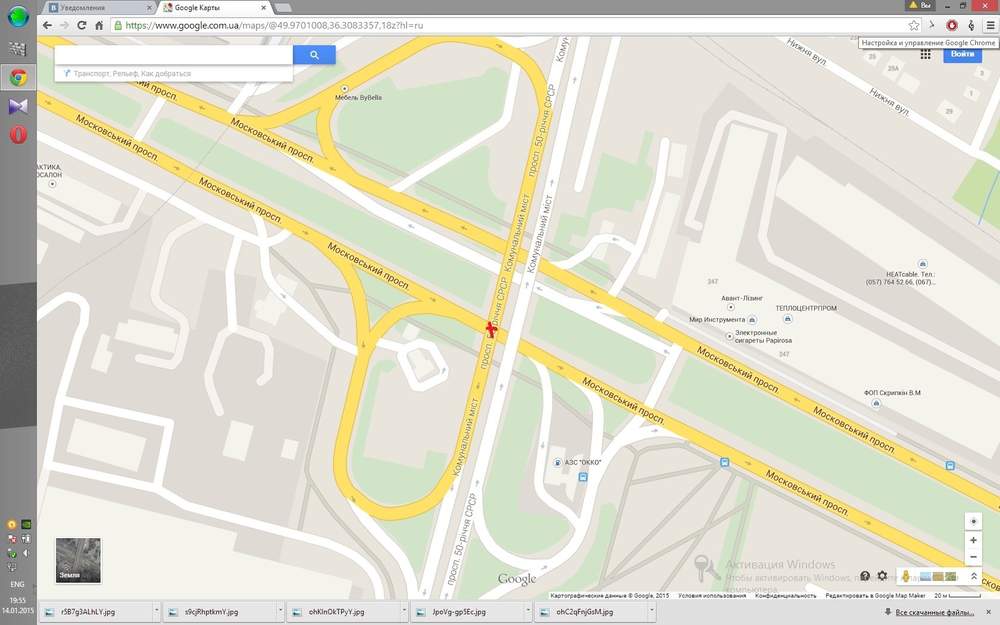
Task: Switch to Земля satellite view thumbnail
Action: [78, 560]
